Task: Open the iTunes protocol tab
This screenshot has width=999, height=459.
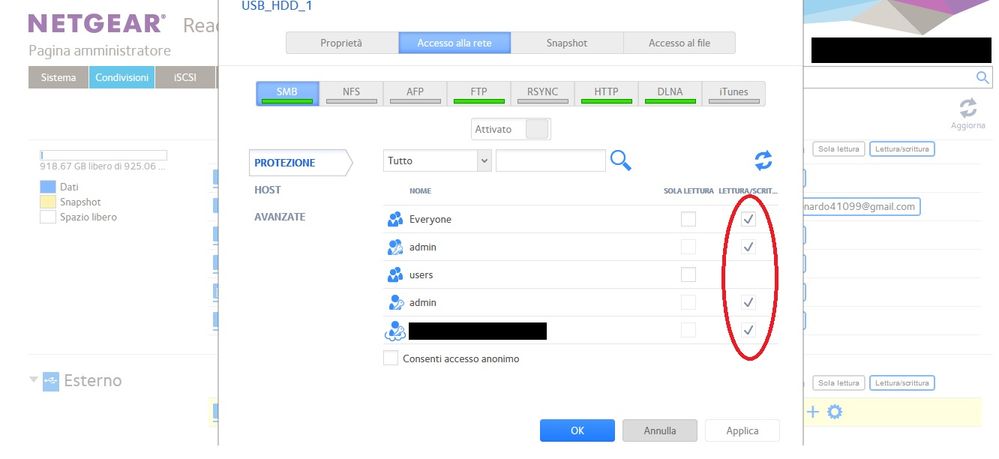Action: 733,94
